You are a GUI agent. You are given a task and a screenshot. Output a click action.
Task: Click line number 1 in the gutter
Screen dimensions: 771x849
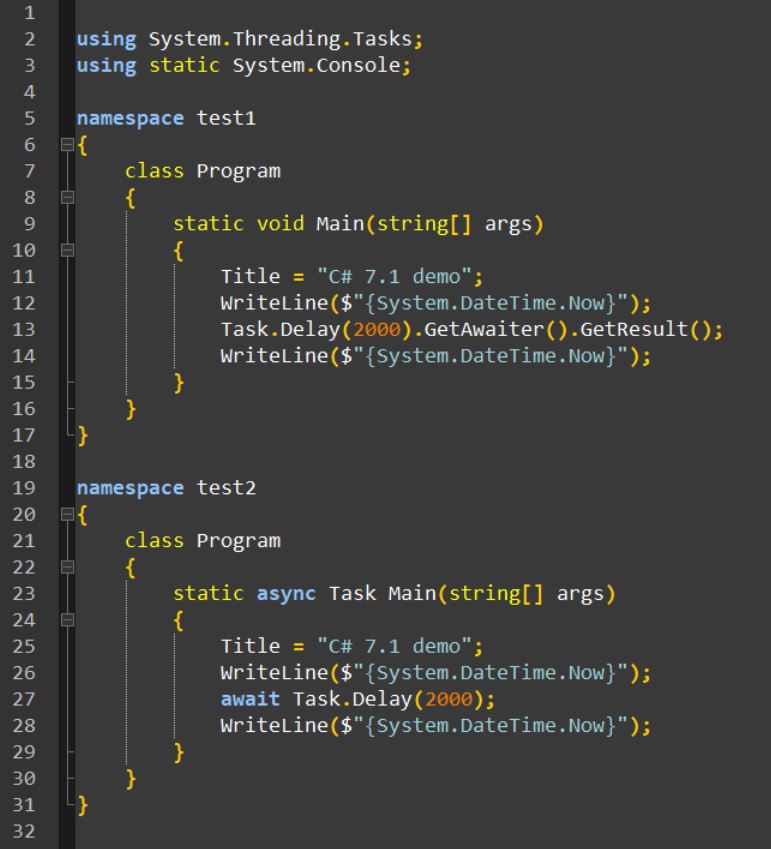pos(30,12)
